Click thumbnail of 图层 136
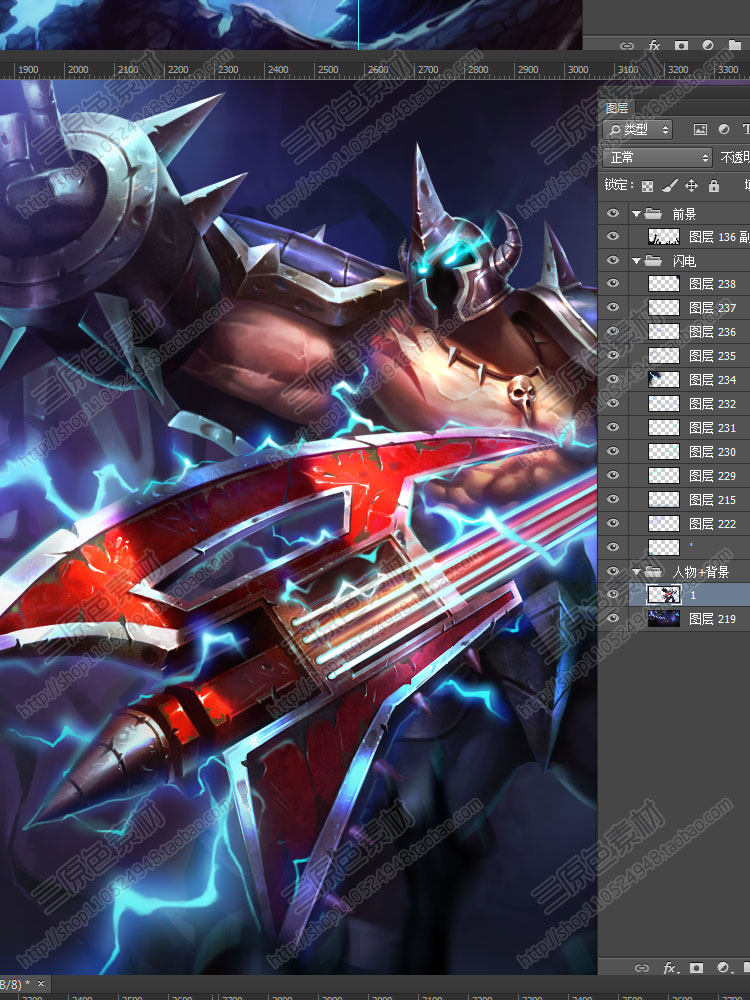This screenshot has width=750, height=1000. [664, 237]
